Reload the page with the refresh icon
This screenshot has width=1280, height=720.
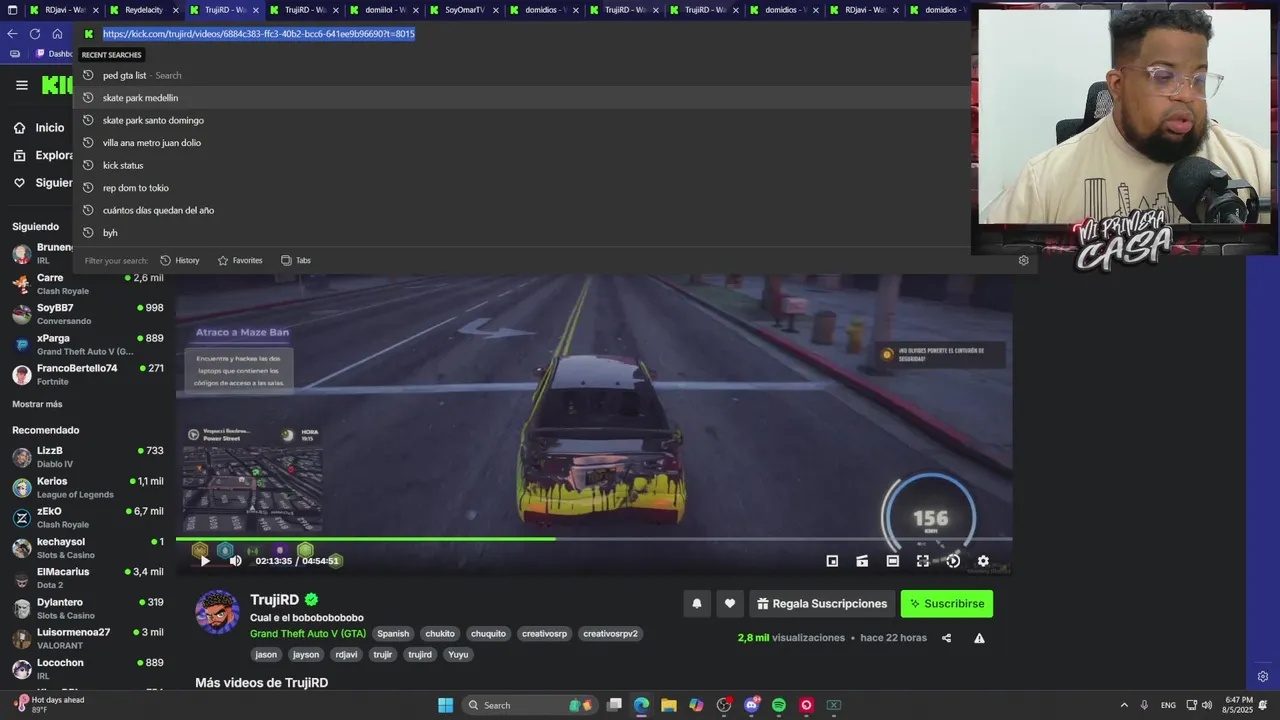(35, 33)
